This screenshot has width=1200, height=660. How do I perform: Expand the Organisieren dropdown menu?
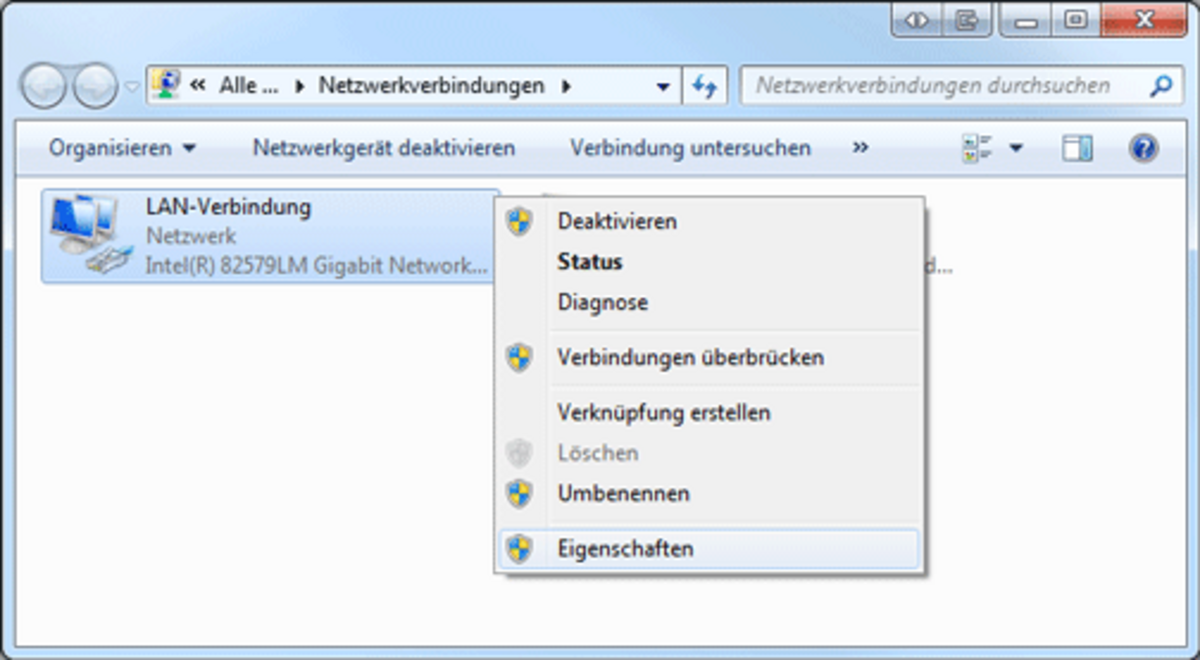(x=123, y=149)
